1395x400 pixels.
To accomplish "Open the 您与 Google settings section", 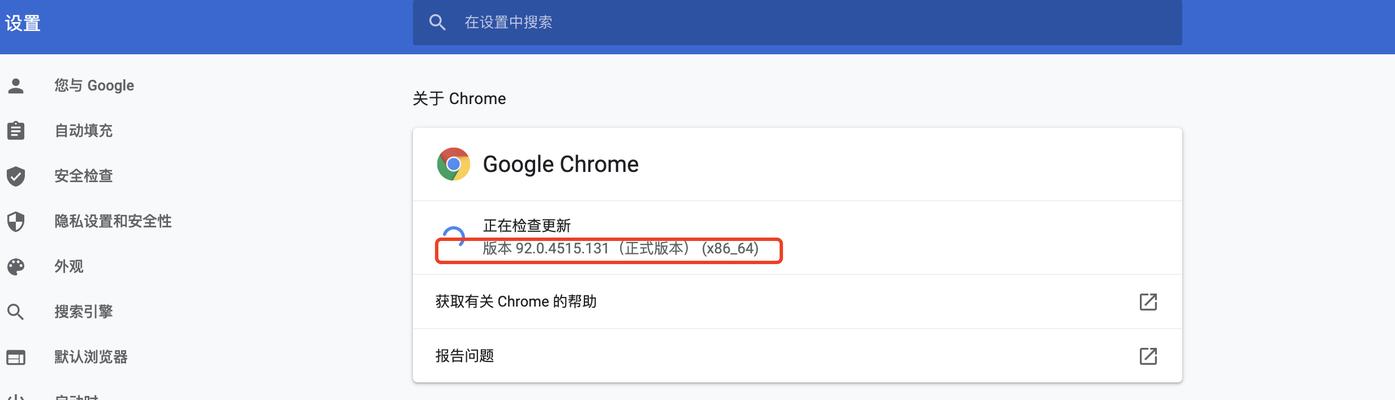I will pos(94,86).
